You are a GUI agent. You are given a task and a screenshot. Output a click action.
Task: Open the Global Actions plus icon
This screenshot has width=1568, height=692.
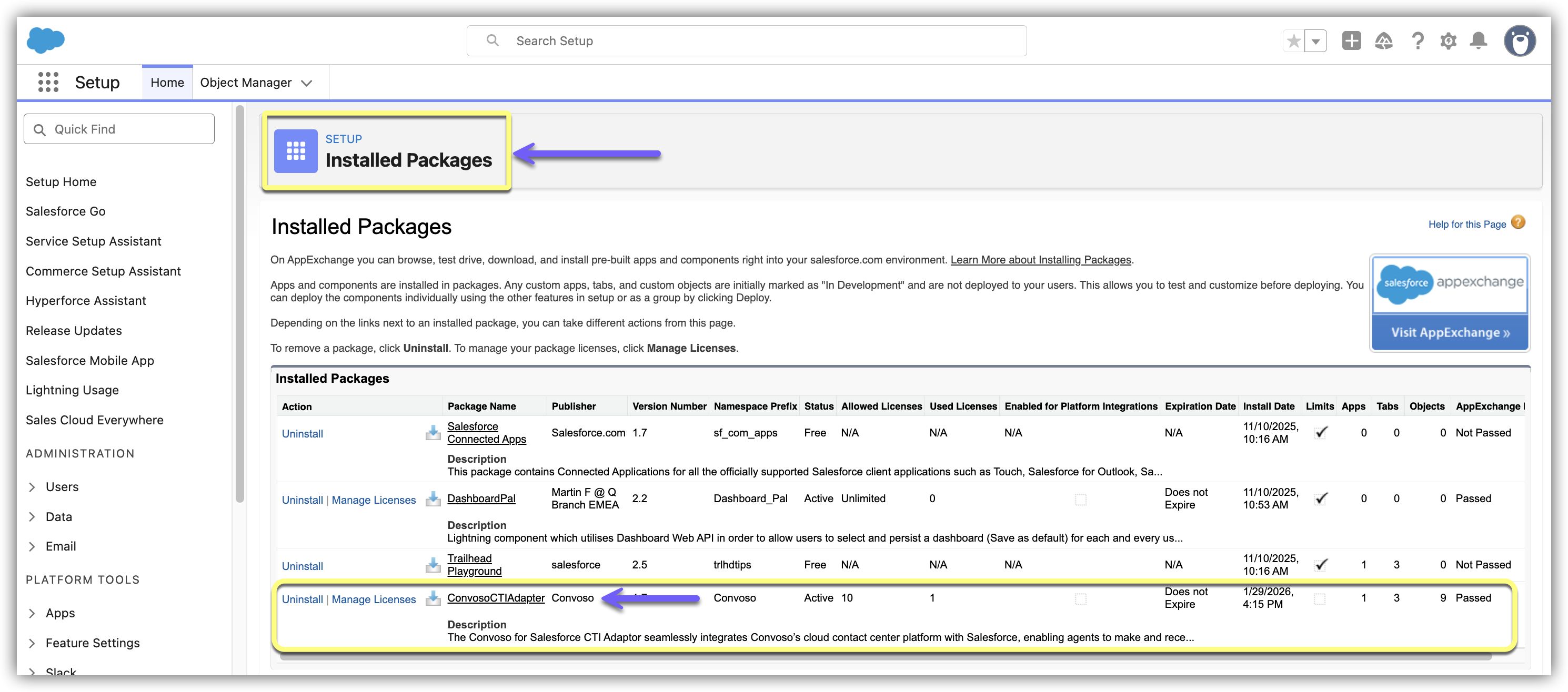(1351, 42)
